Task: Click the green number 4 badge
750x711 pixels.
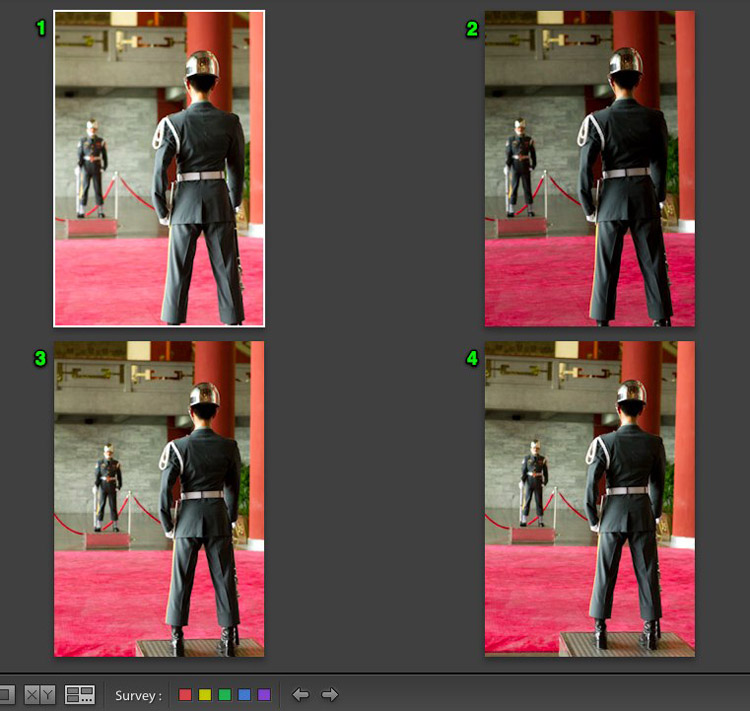Action: tap(472, 358)
